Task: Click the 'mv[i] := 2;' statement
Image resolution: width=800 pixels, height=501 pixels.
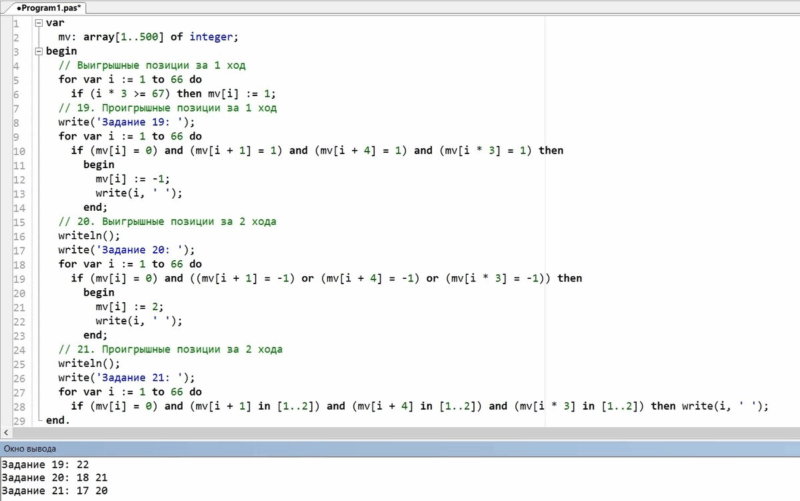Action: (130, 307)
